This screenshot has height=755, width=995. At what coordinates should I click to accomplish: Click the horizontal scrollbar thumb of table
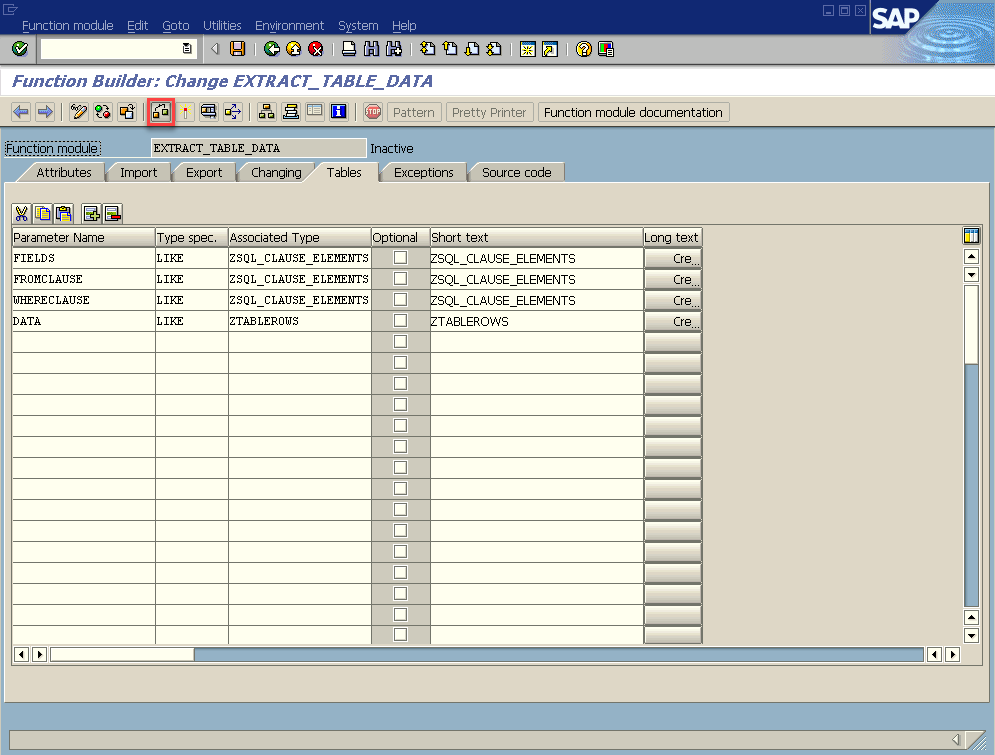122,654
